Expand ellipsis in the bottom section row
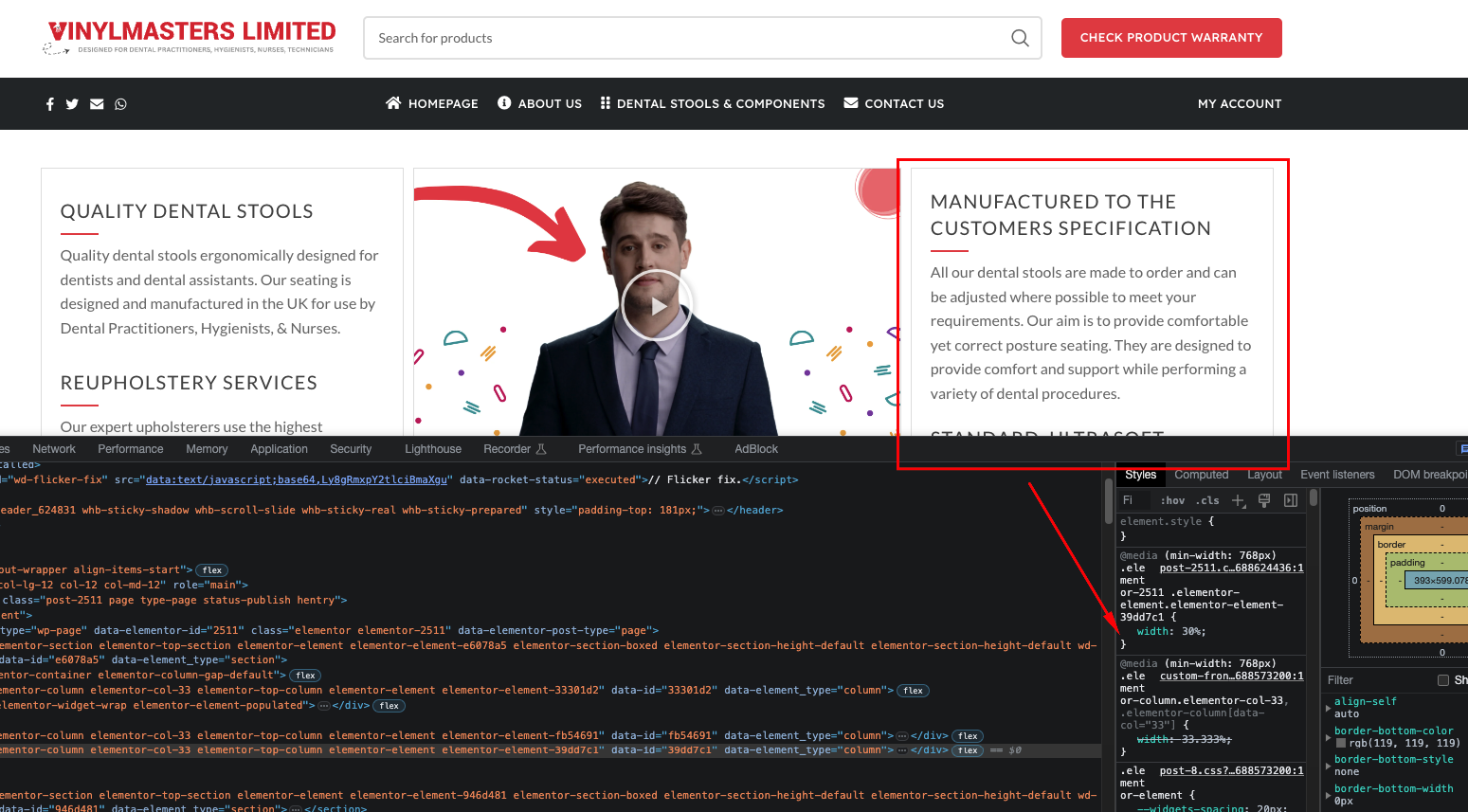 [x=296, y=808]
